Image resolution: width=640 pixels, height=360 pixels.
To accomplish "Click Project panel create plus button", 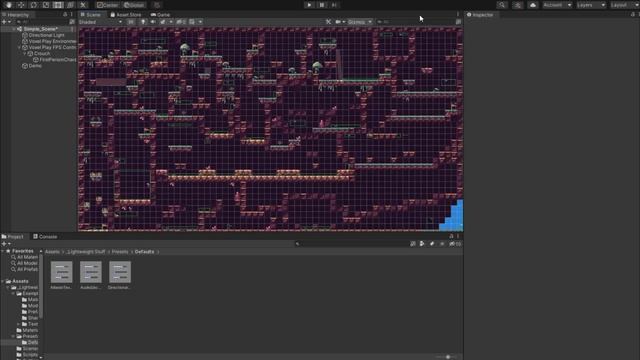I will point(4,244).
